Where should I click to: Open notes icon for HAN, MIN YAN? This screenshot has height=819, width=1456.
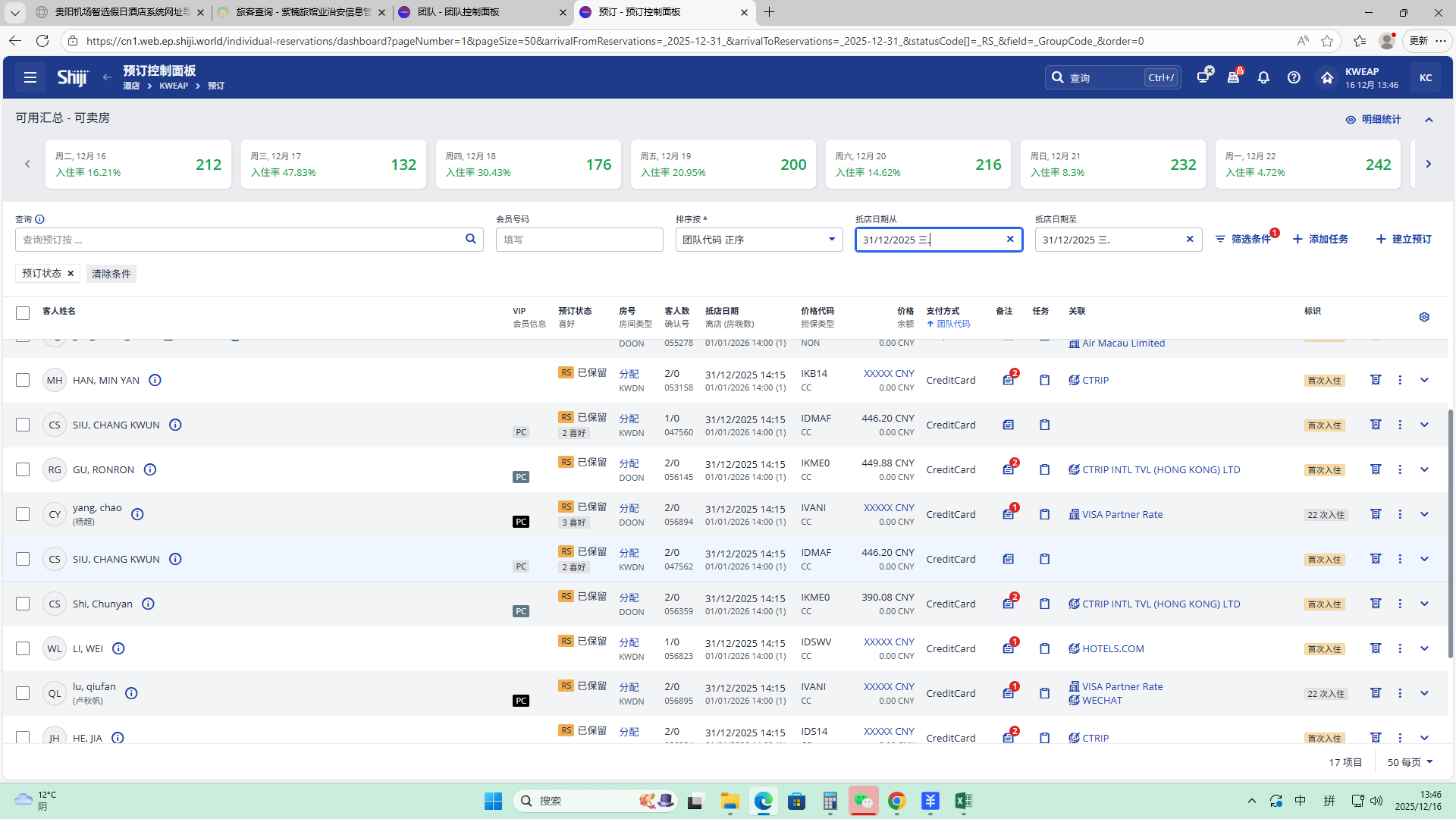1008,380
